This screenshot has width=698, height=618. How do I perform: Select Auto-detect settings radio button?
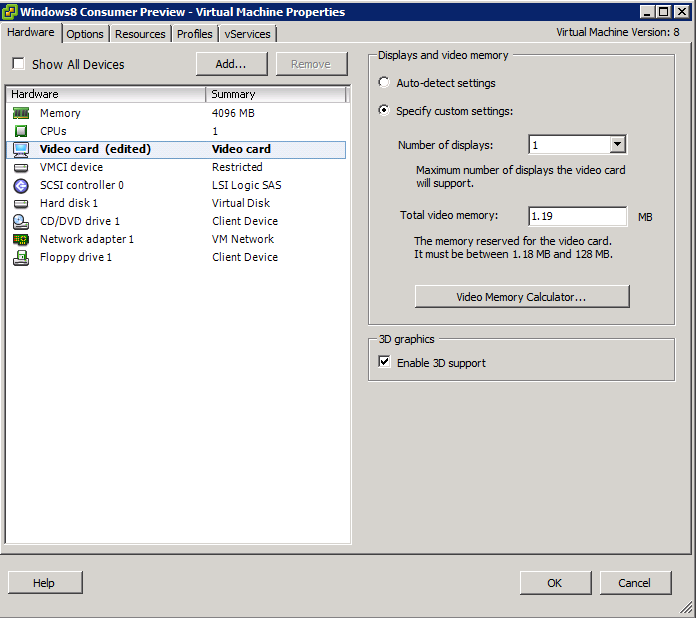pyautogui.click(x=384, y=82)
